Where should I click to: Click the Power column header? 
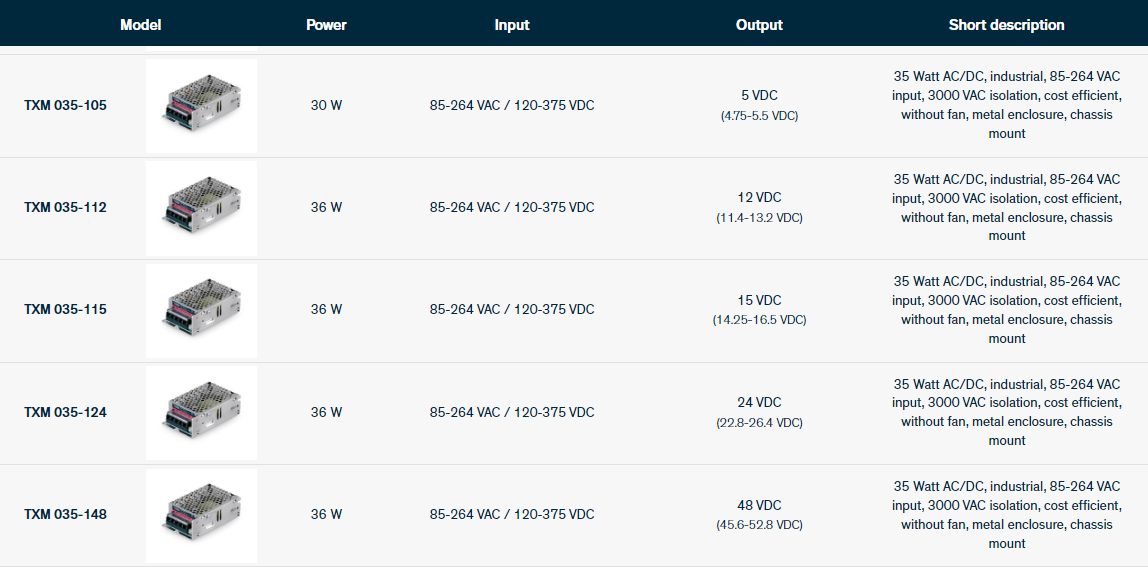(x=326, y=25)
